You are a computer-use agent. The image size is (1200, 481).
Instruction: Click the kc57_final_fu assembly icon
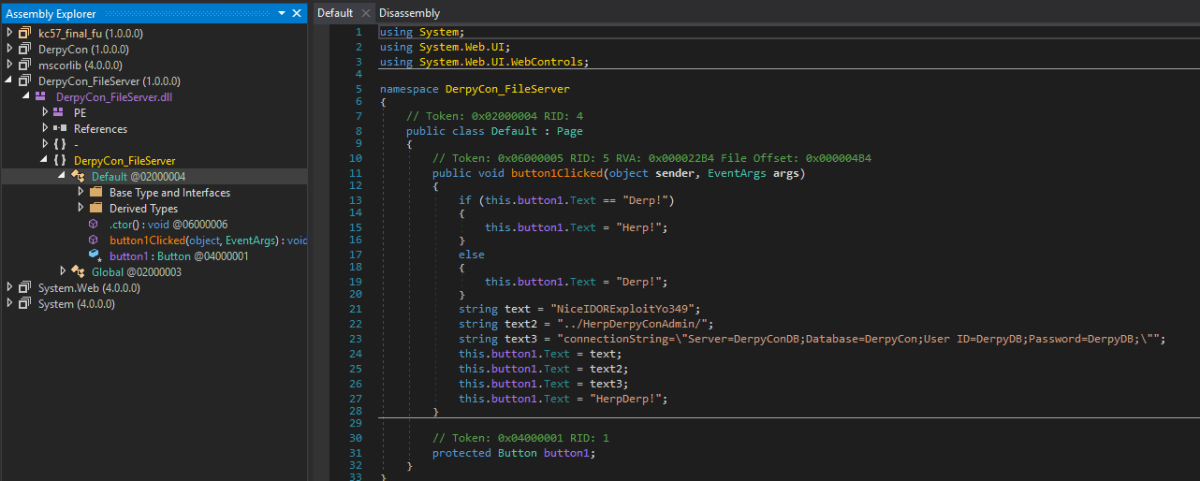pyautogui.click(x=25, y=33)
